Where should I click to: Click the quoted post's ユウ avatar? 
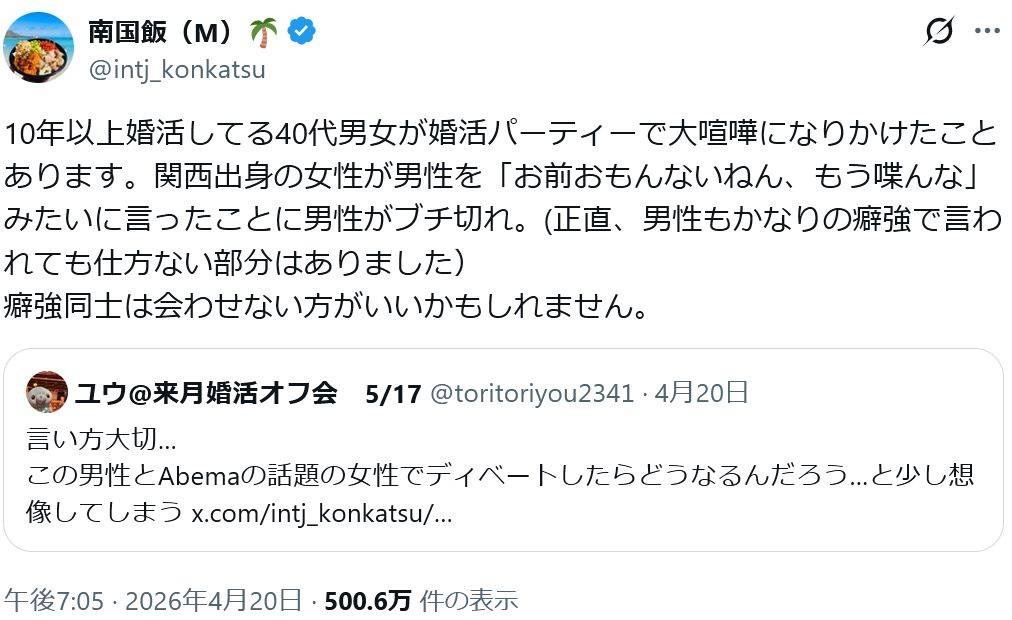[x=47, y=392]
